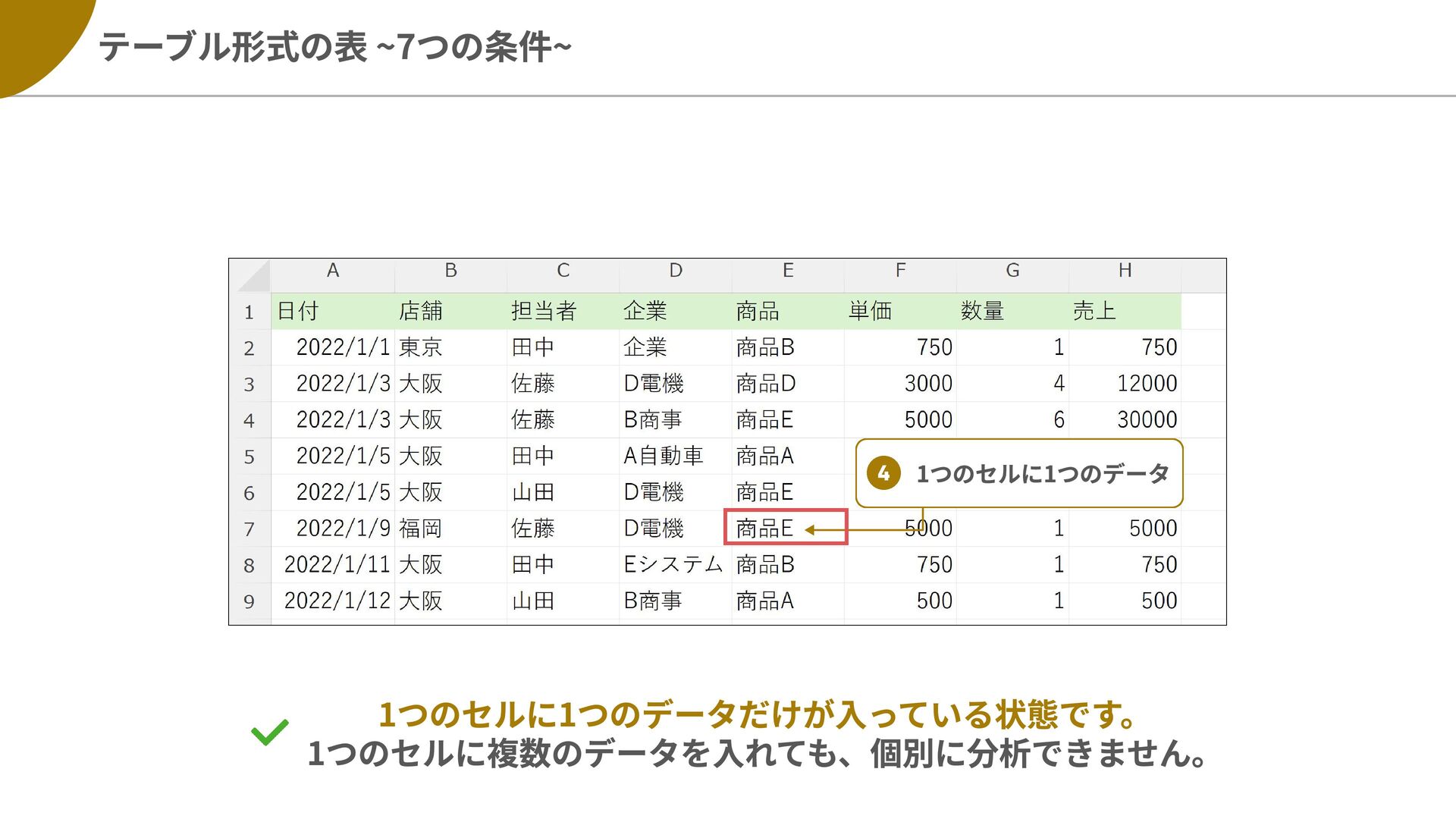Select the 田中 cell in row 2
Image resolution: width=1456 pixels, height=819 pixels.
563,347
